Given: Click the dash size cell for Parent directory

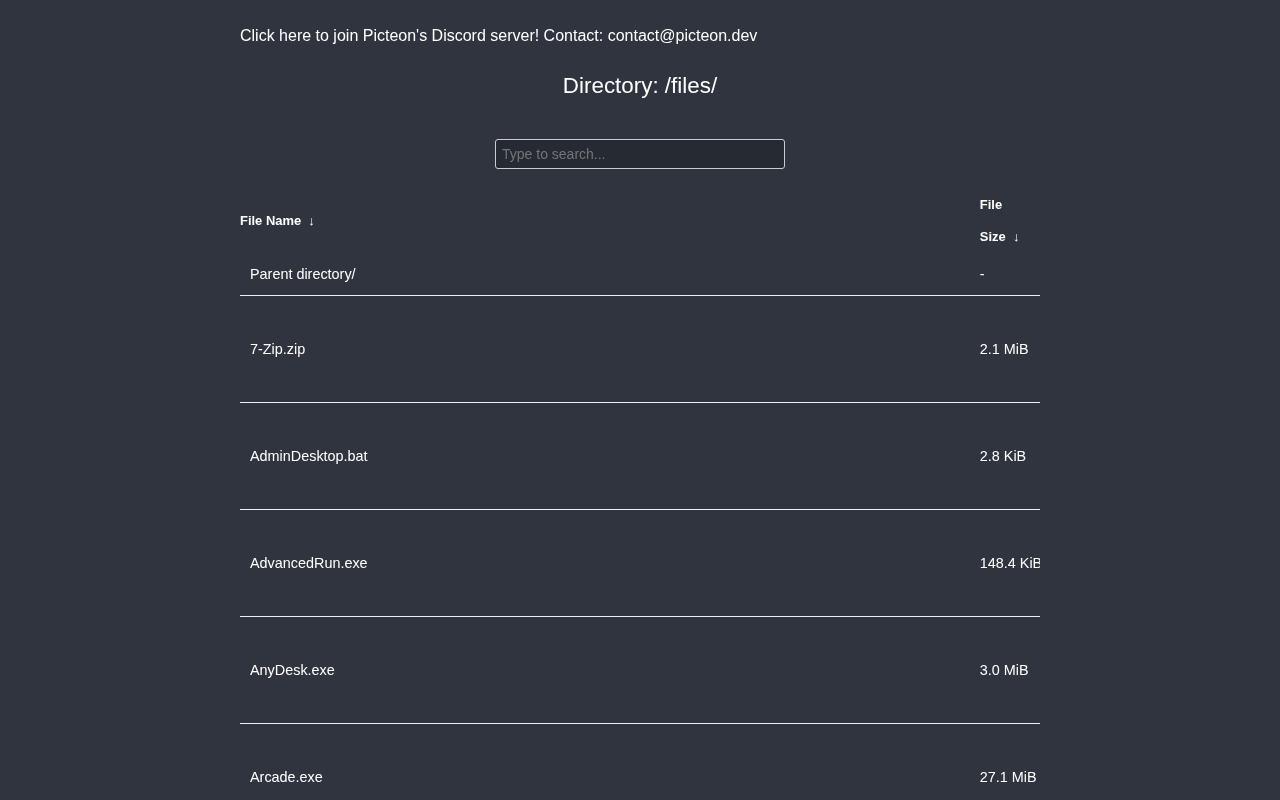Looking at the screenshot, I should [x=982, y=274].
